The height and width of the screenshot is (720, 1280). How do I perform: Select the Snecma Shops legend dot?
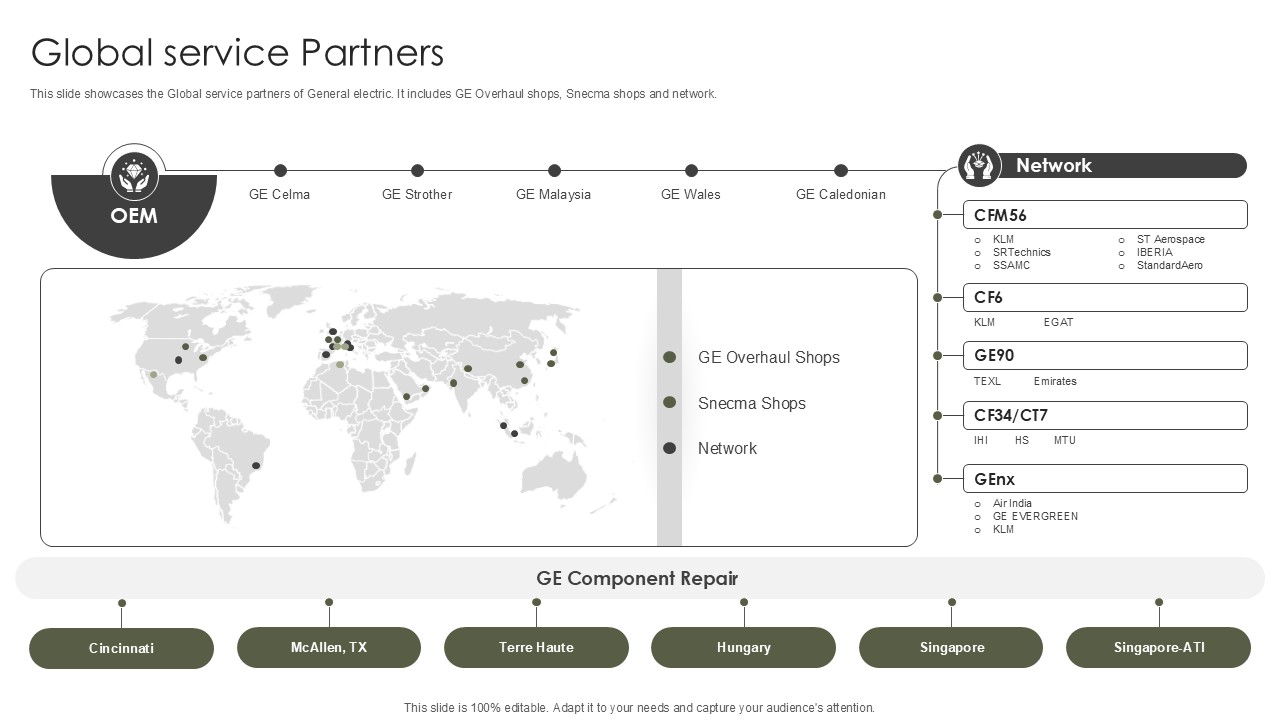click(670, 402)
